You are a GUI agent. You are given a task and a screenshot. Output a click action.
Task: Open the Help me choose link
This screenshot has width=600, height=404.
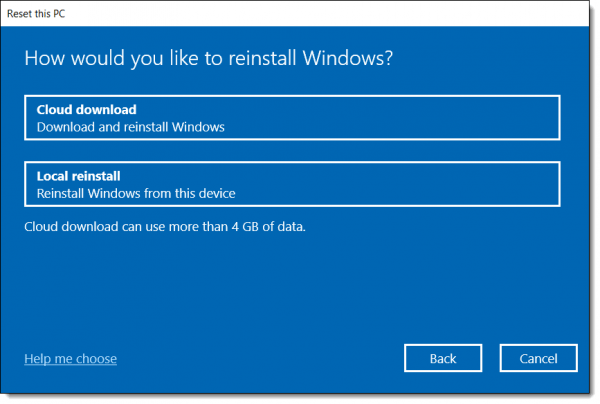pyautogui.click(x=70, y=358)
